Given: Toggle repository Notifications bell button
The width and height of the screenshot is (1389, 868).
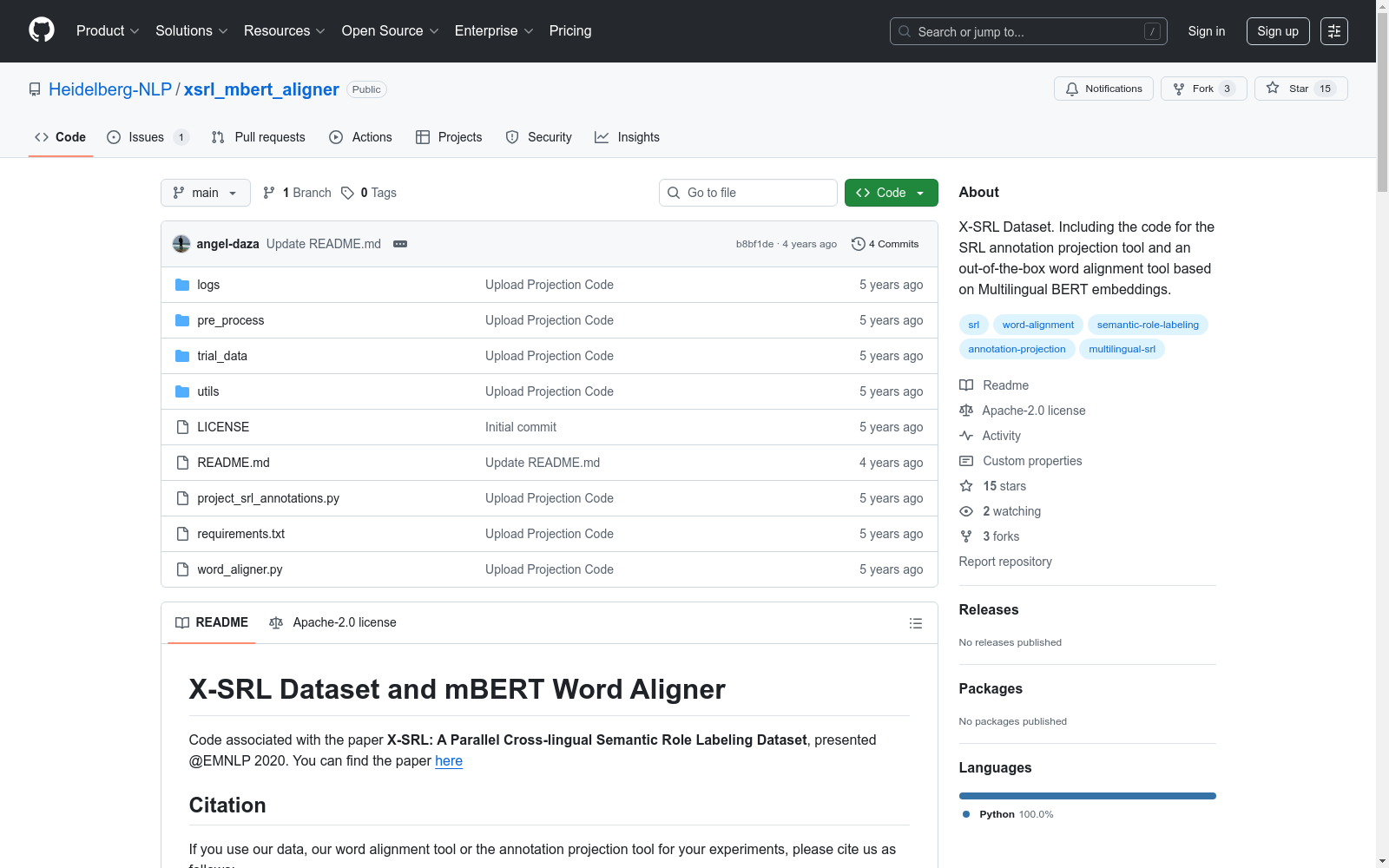Looking at the screenshot, I should pos(1103,89).
